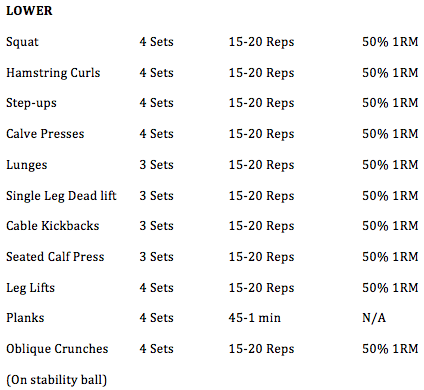Click the LOWER heading text
This screenshot has width=424, height=390.
pos(29,11)
